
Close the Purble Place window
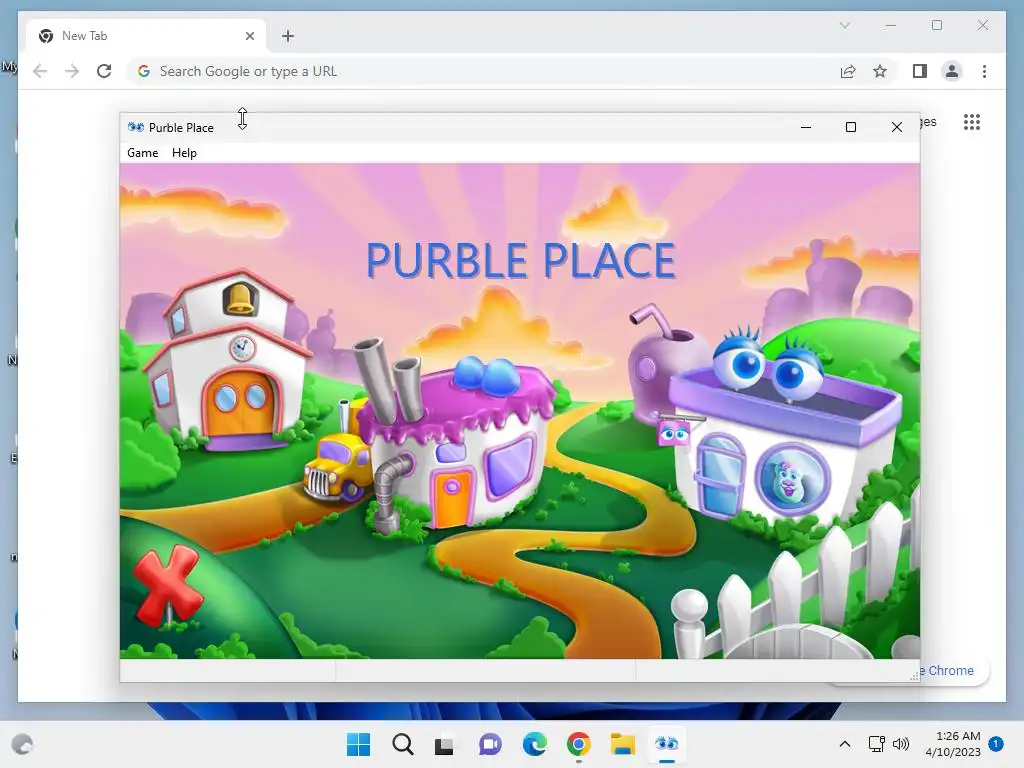pyautogui.click(x=897, y=127)
